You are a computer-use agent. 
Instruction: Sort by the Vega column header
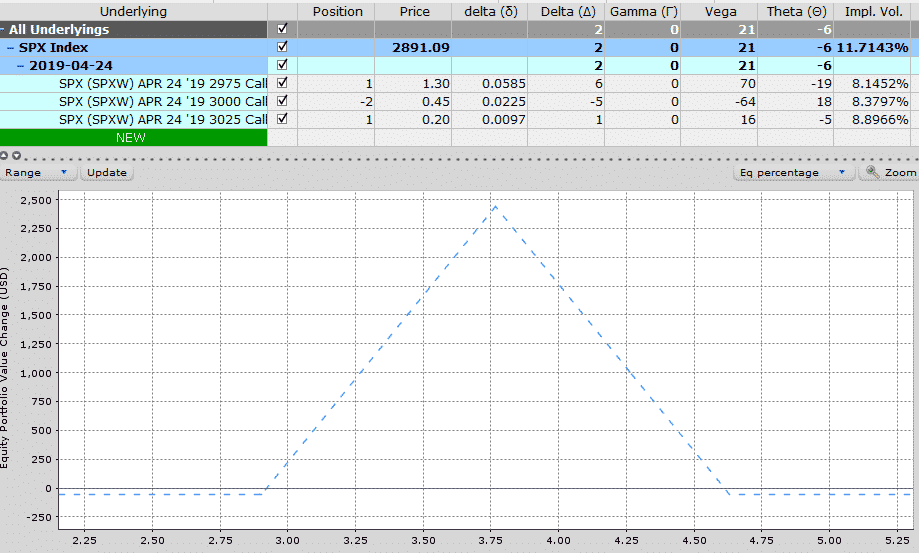coord(720,11)
